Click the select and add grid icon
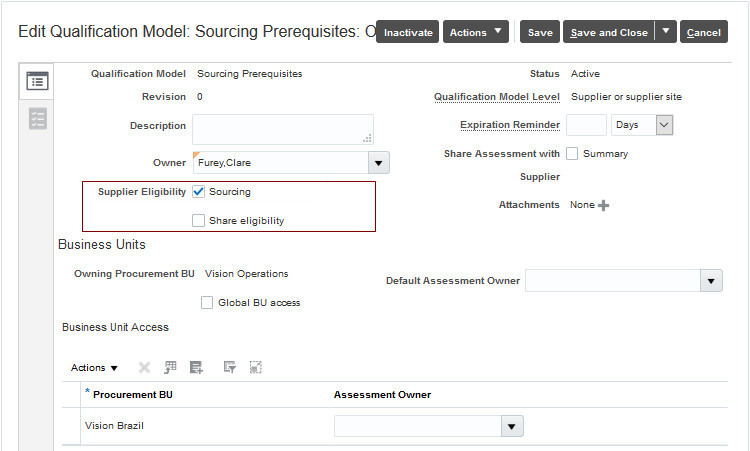The height and width of the screenshot is (451, 750). coord(171,367)
